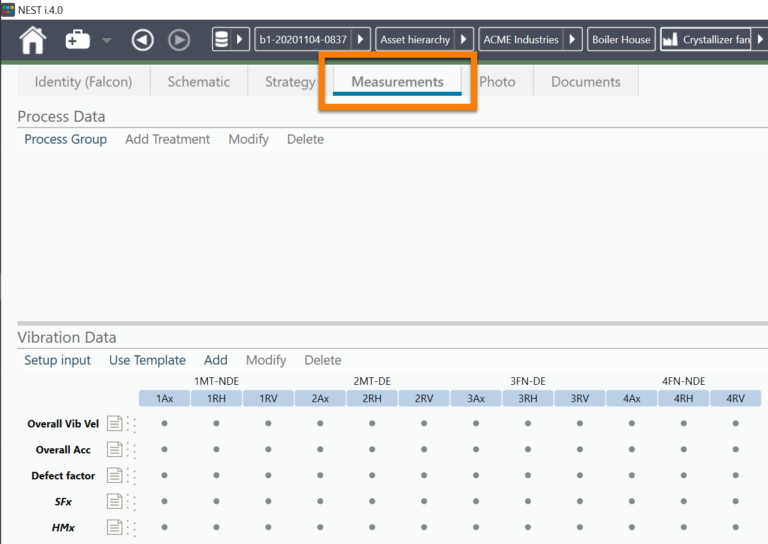
Task: Toggle the 4RV dot for HMx
Action: [x=736, y=527]
